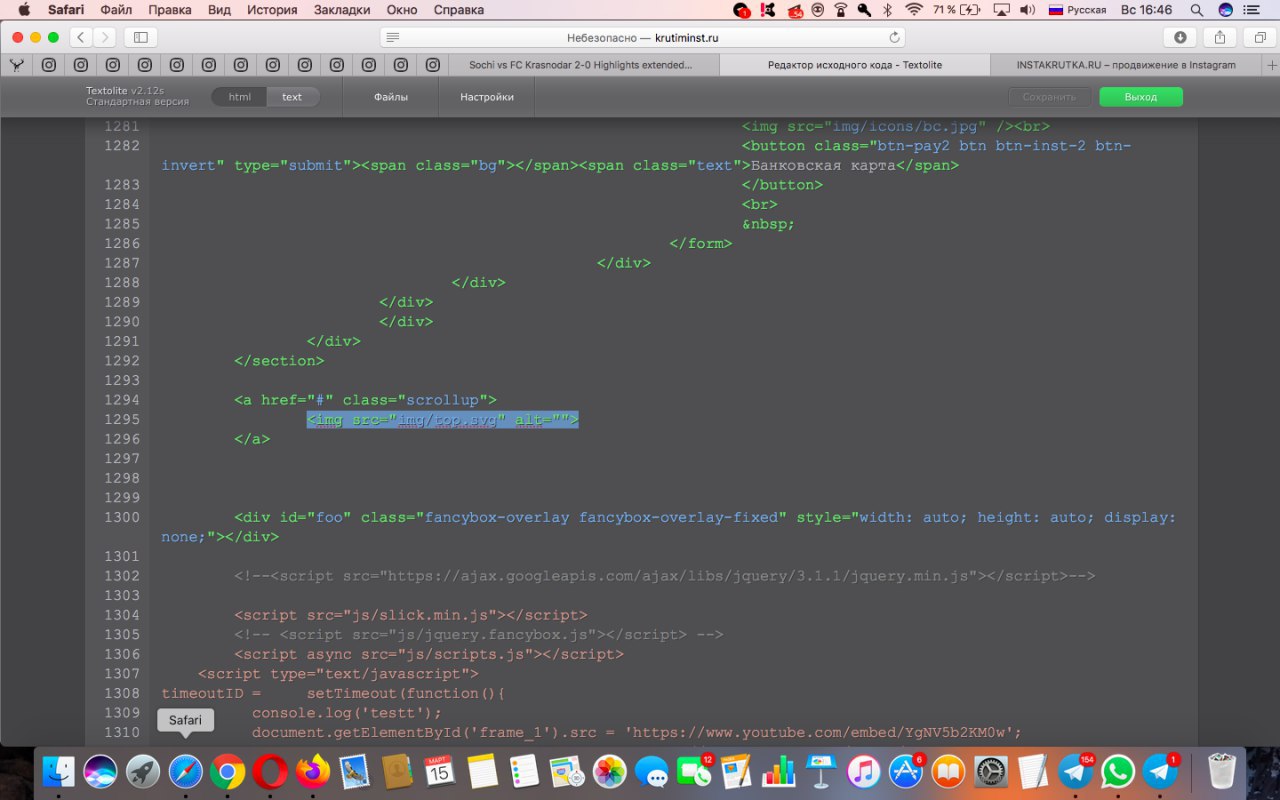Open Photos app in the Dock
Screen dimensions: 1280x800
click(609, 771)
